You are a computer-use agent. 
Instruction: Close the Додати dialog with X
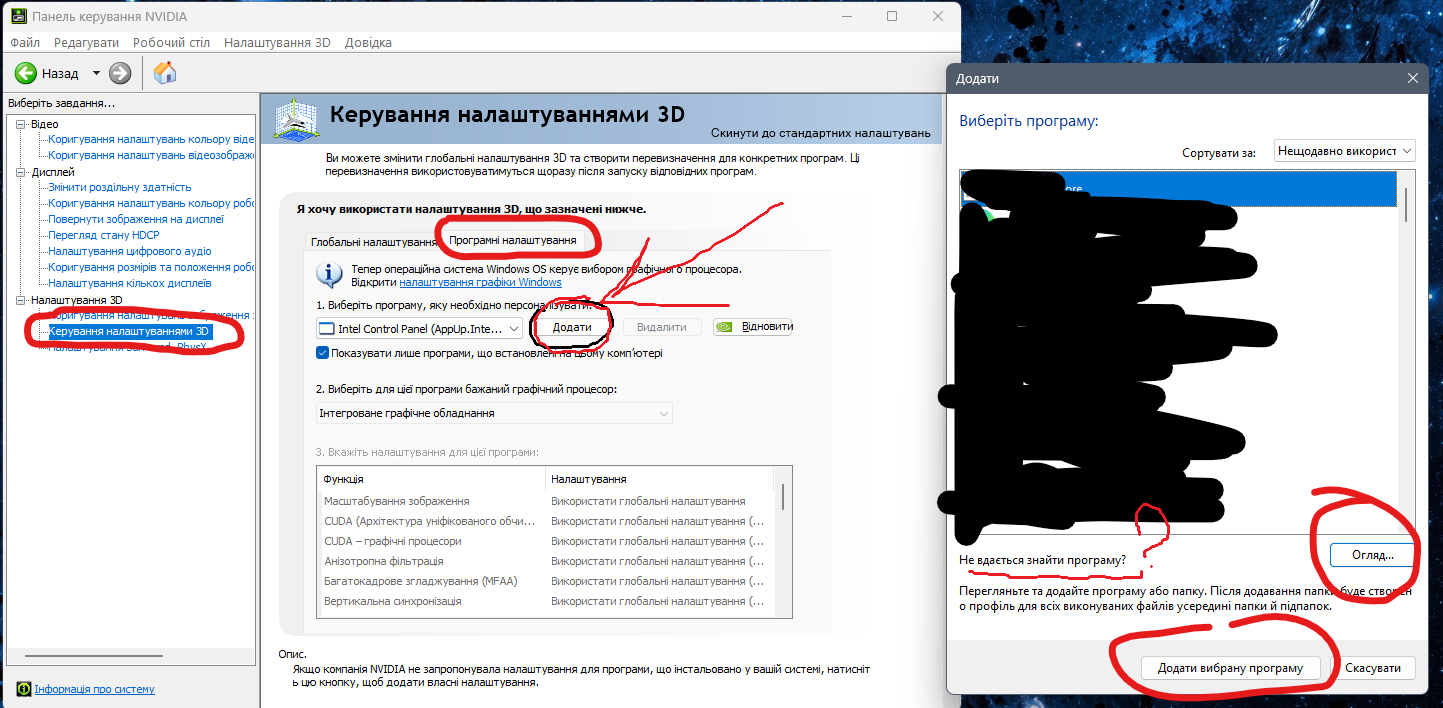(1412, 78)
